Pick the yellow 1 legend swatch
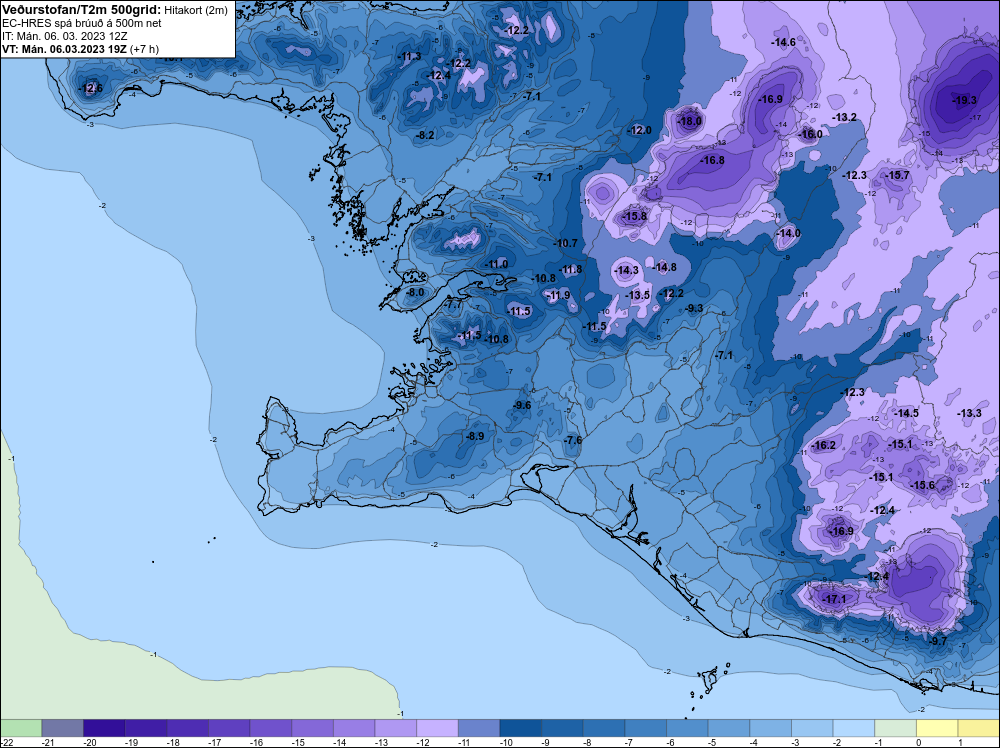The width and height of the screenshot is (1000, 748). [x=979, y=728]
